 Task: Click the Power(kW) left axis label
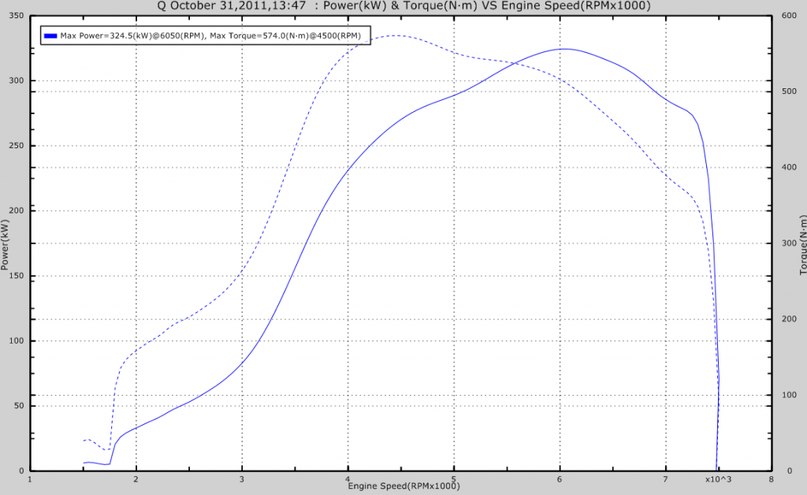[6, 244]
